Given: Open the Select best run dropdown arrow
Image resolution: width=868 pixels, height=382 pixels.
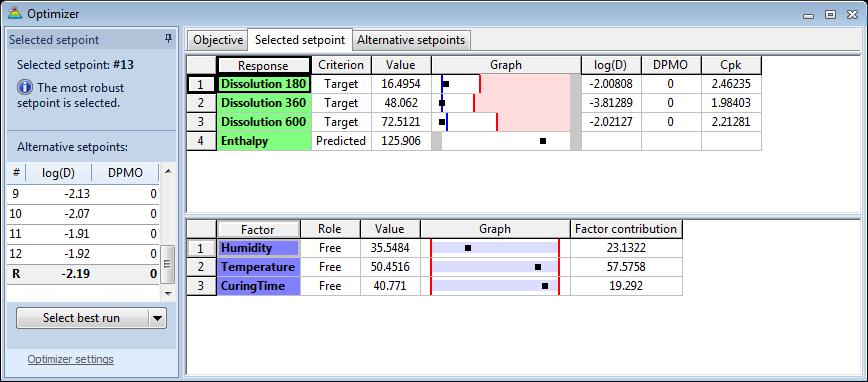Looking at the screenshot, I should [157, 318].
